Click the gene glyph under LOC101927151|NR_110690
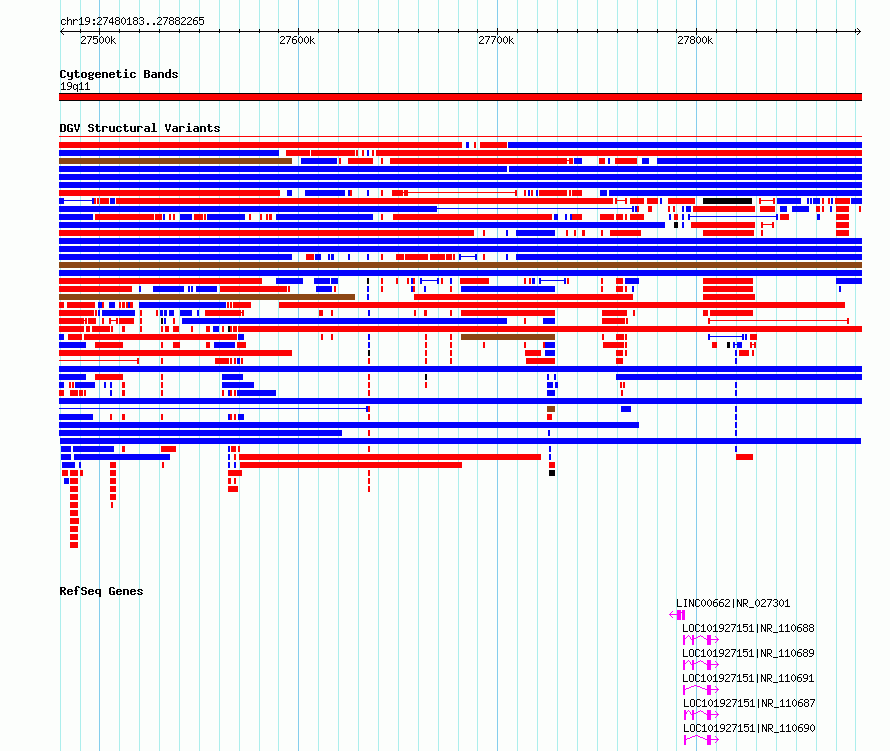This screenshot has width=890, height=751. click(701, 740)
